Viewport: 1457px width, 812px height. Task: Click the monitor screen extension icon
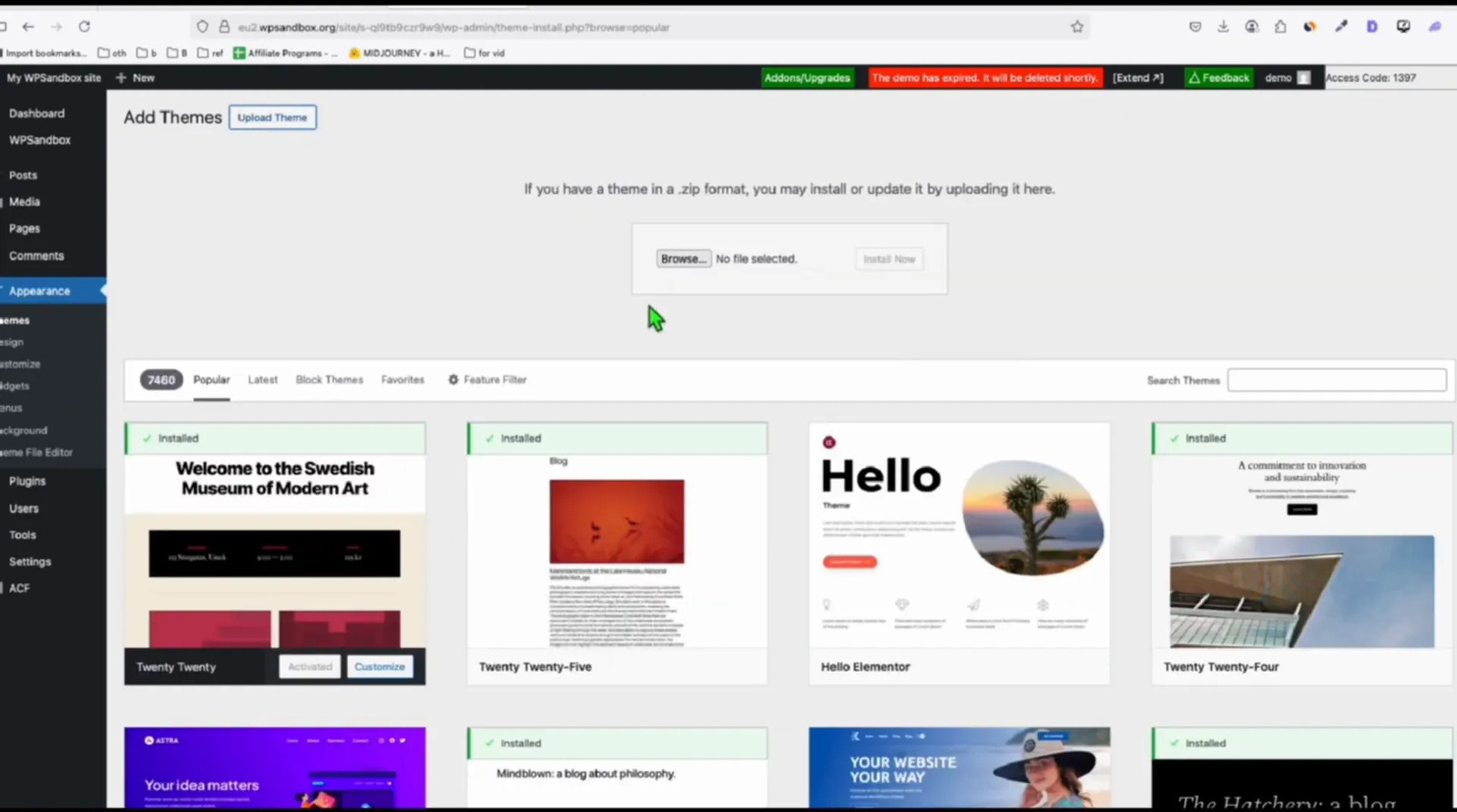click(x=1403, y=27)
